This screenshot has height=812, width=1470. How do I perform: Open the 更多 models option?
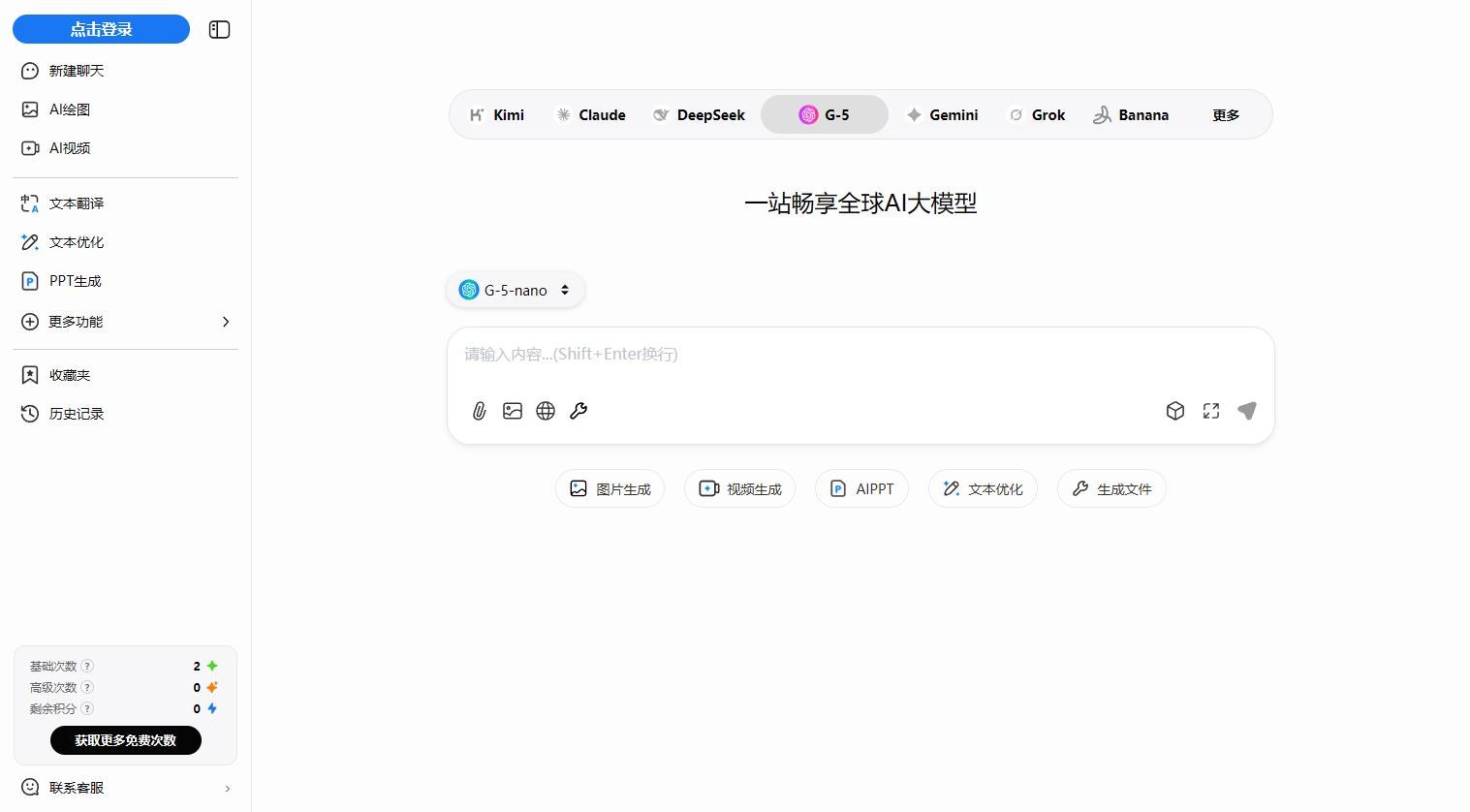click(1226, 114)
